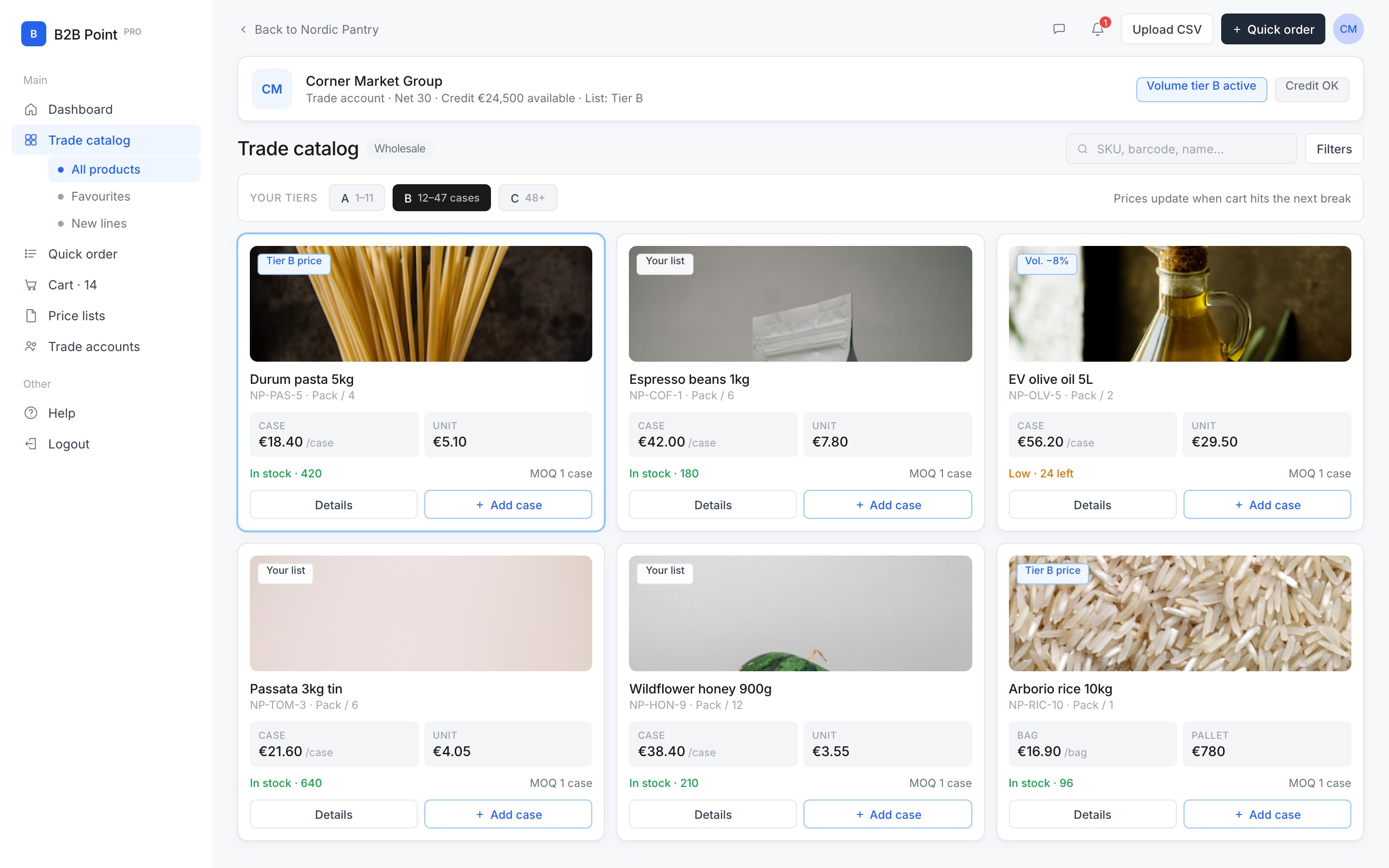Open Price lists in sidebar
This screenshot has height=868, width=1389.
pyautogui.click(x=106, y=316)
